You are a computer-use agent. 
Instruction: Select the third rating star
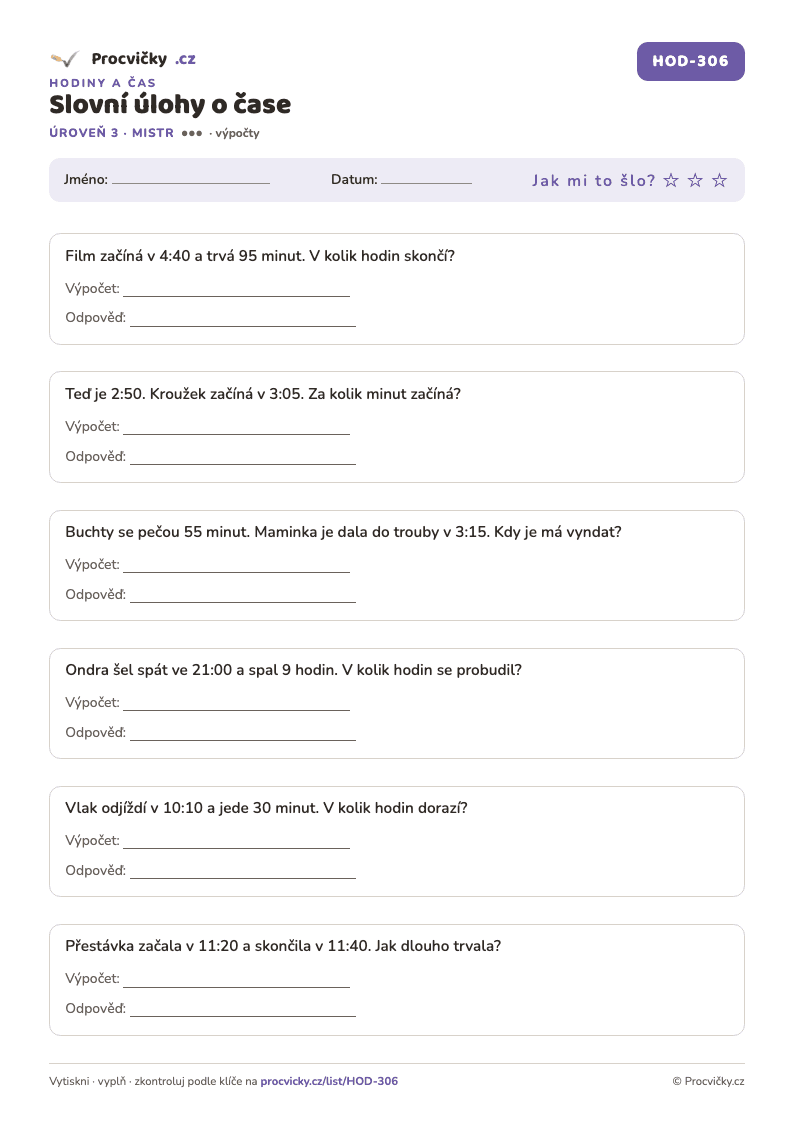coord(720,180)
